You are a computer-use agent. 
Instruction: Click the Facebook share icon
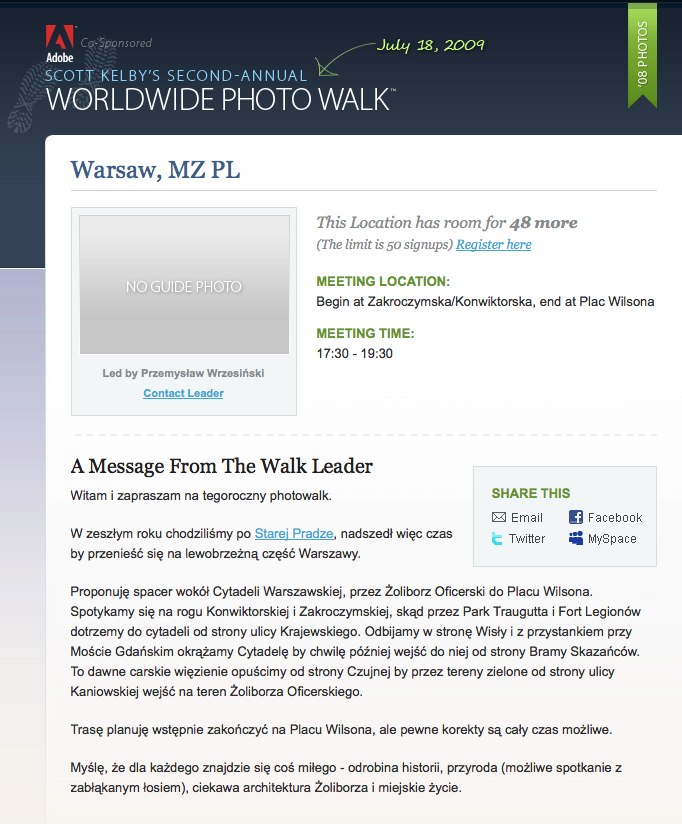pyautogui.click(x=576, y=517)
